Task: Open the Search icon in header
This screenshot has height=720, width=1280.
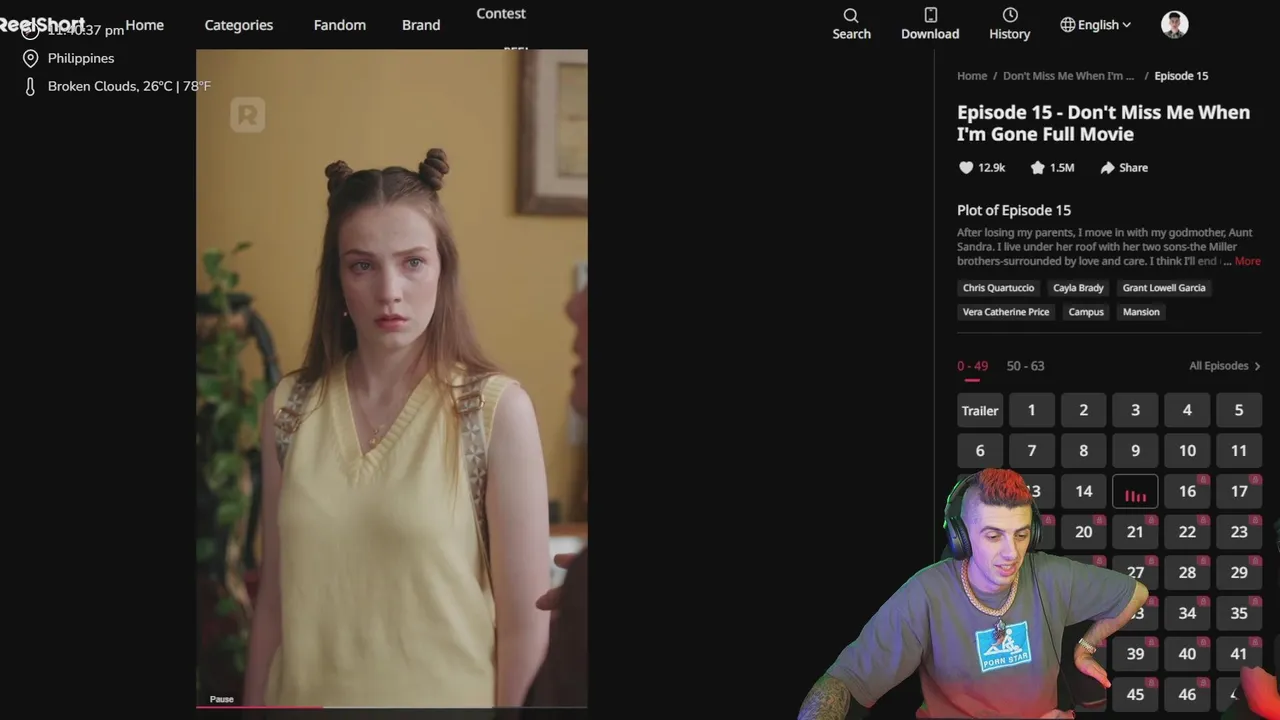Action: (x=851, y=24)
